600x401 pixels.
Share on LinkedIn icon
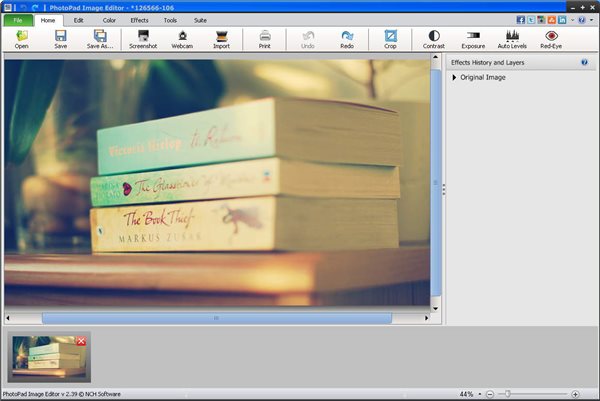point(562,20)
